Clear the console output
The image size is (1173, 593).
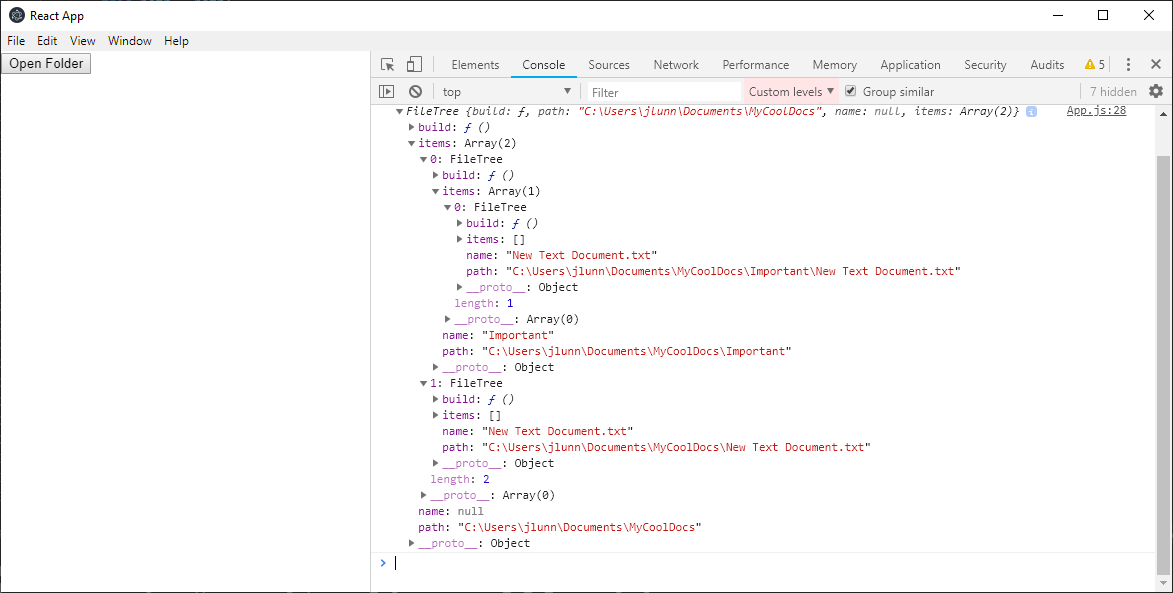coord(415,91)
